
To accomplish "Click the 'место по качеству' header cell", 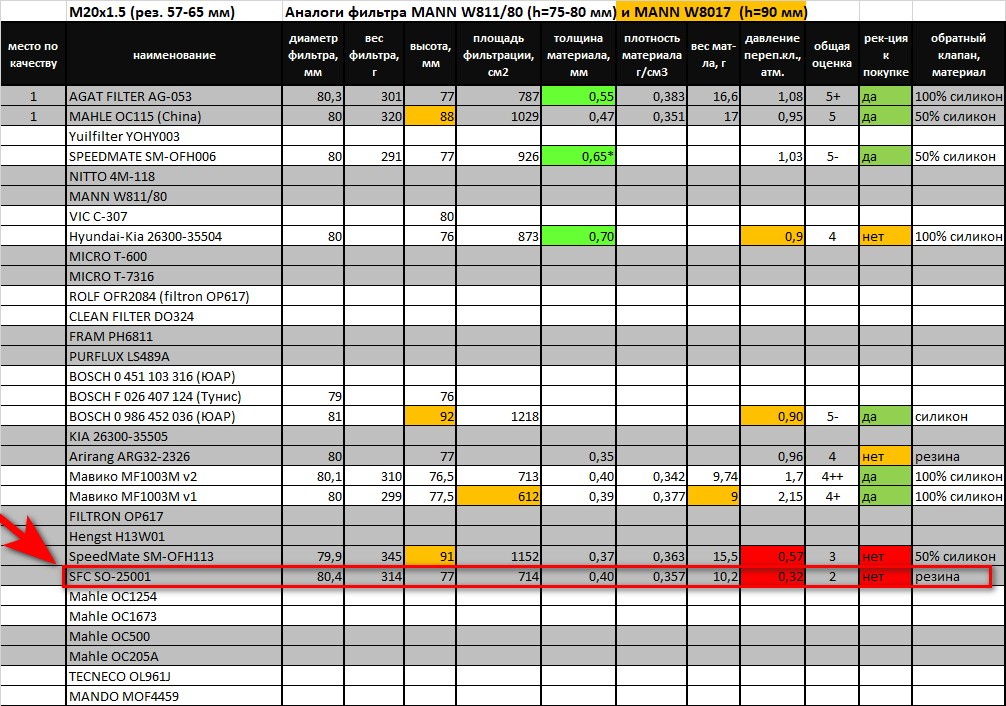I will click(32, 56).
